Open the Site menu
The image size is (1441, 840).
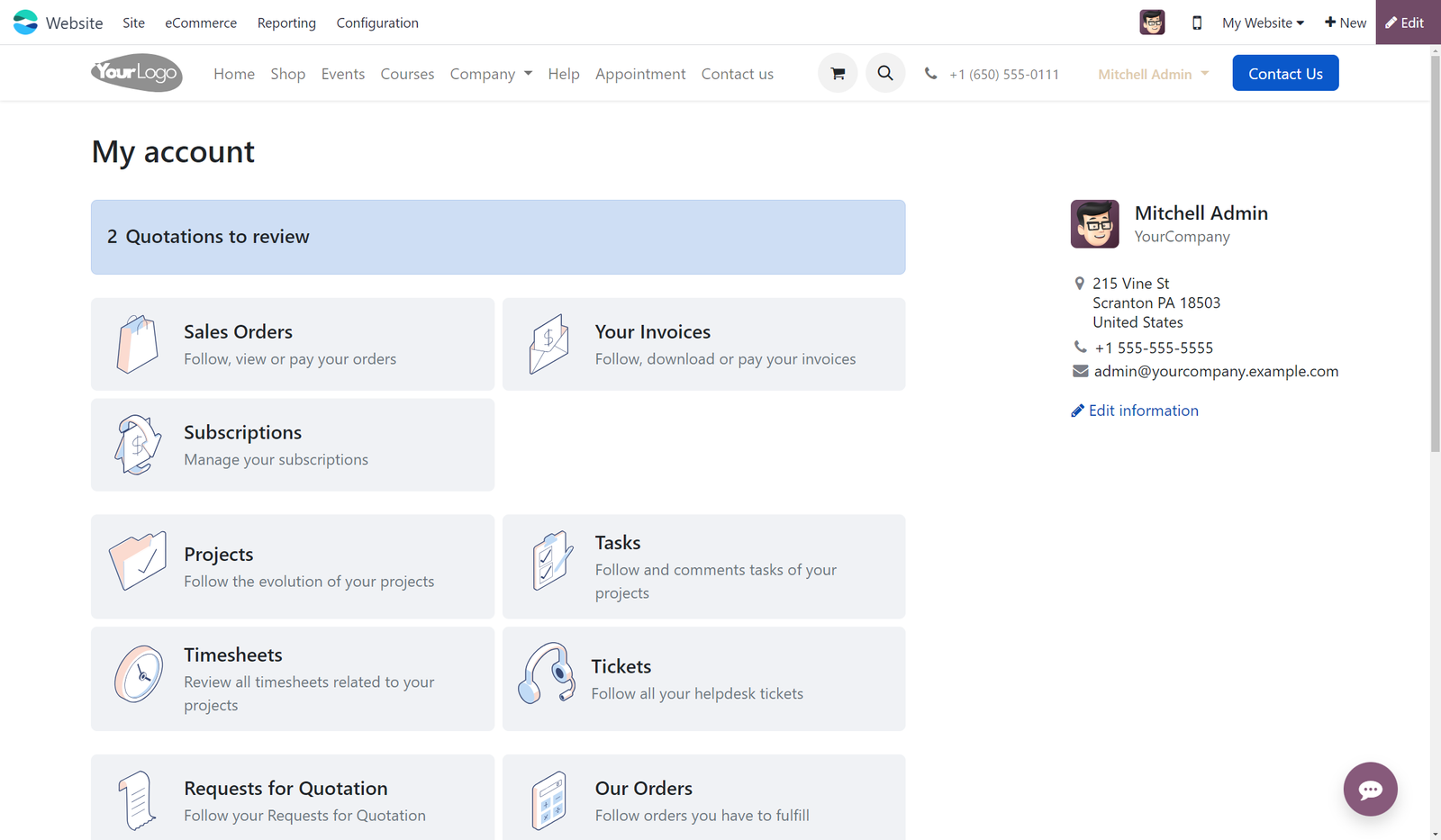pos(134,23)
